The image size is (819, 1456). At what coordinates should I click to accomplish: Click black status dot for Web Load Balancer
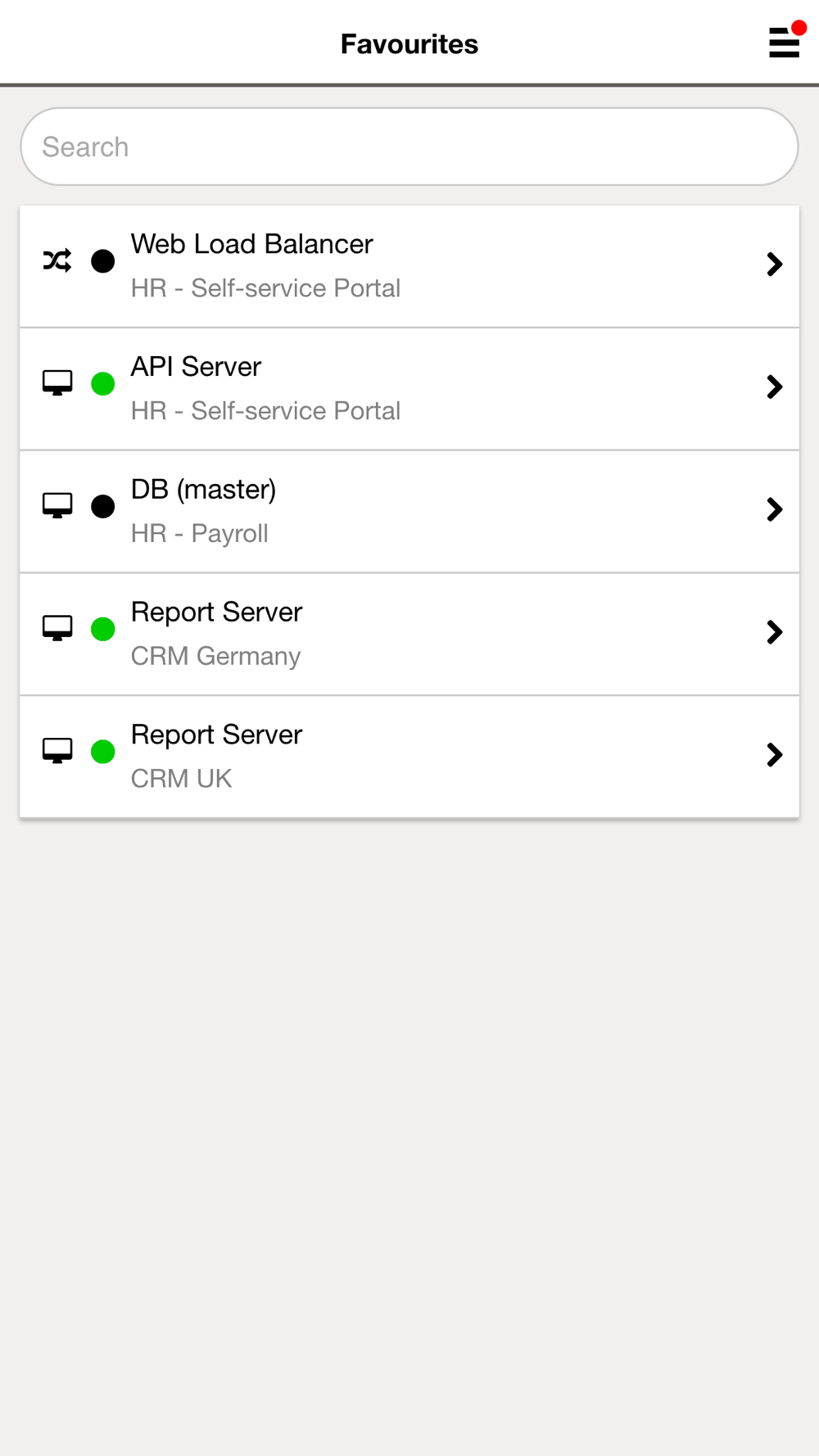tap(103, 261)
